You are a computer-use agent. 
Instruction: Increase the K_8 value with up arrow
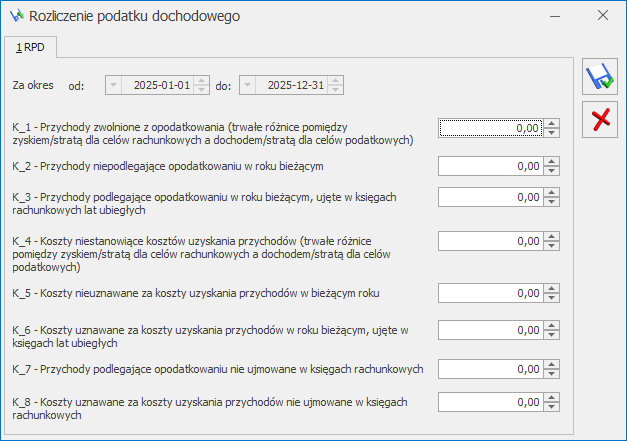(551, 398)
